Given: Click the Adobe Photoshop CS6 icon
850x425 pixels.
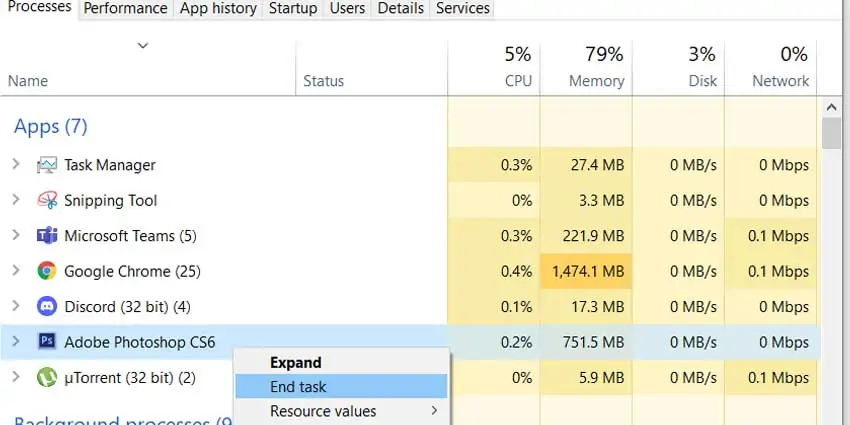Looking at the screenshot, I should click(x=47, y=342).
